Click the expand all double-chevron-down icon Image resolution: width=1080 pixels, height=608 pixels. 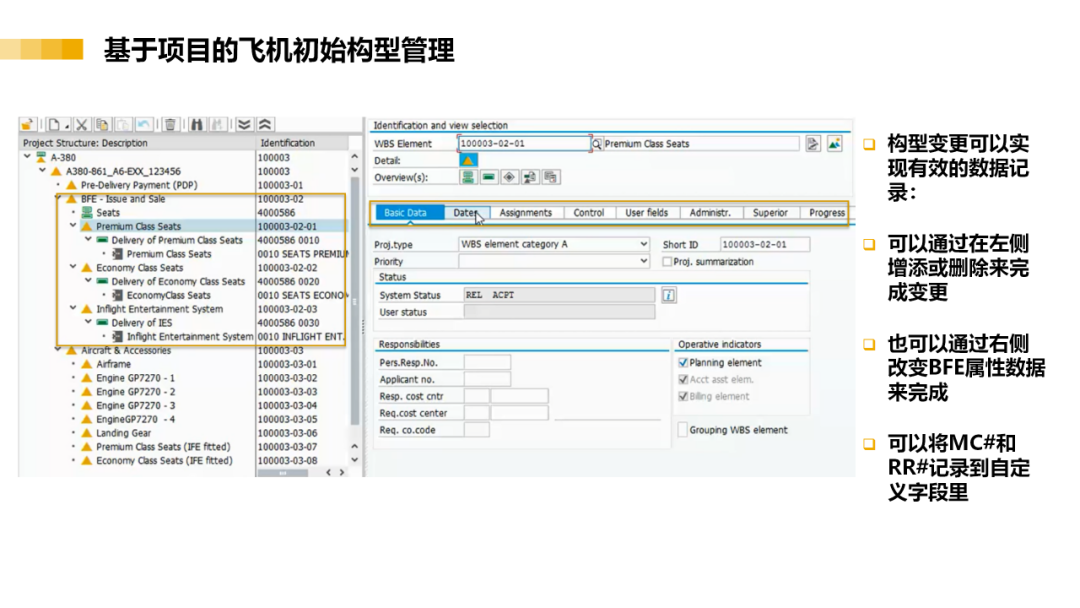click(245, 125)
